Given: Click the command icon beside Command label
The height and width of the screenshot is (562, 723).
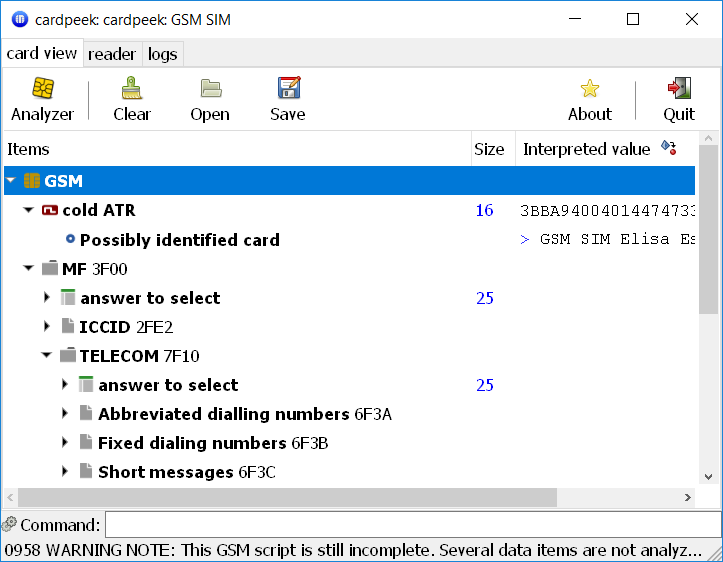Looking at the screenshot, I should click(x=10, y=525).
